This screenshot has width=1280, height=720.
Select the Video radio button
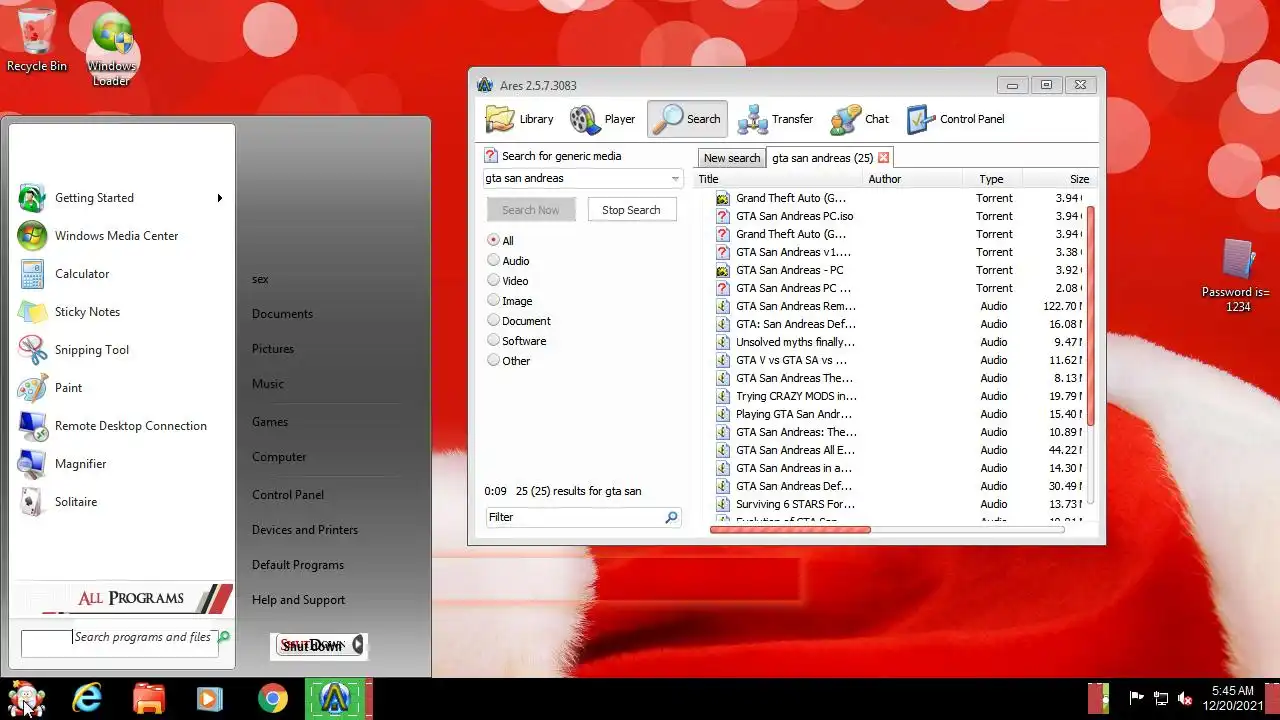point(493,280)
